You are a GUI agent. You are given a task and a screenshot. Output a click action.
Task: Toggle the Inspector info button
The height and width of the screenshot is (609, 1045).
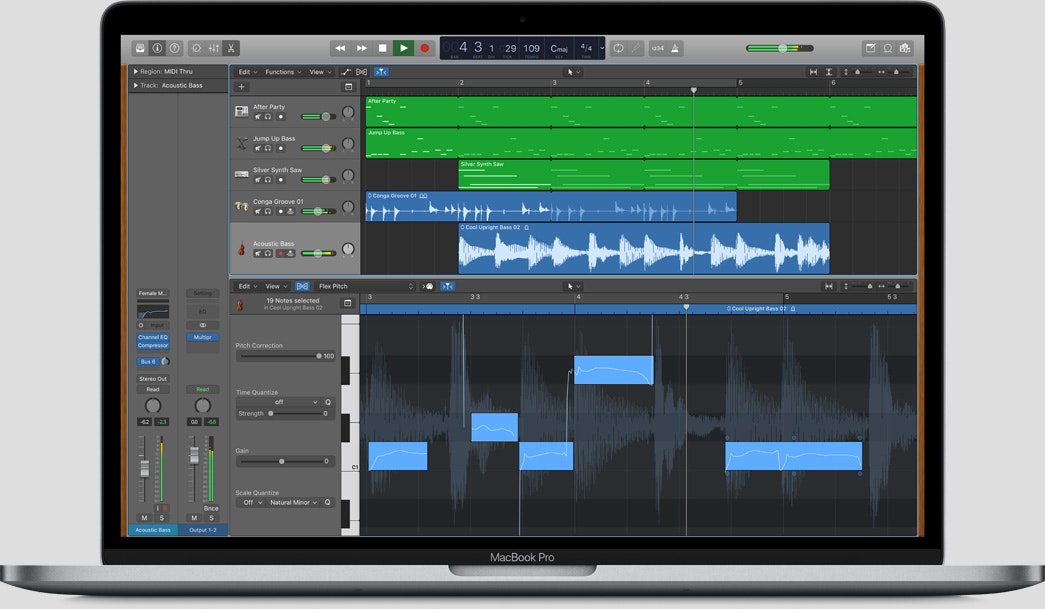click(157, 48)
